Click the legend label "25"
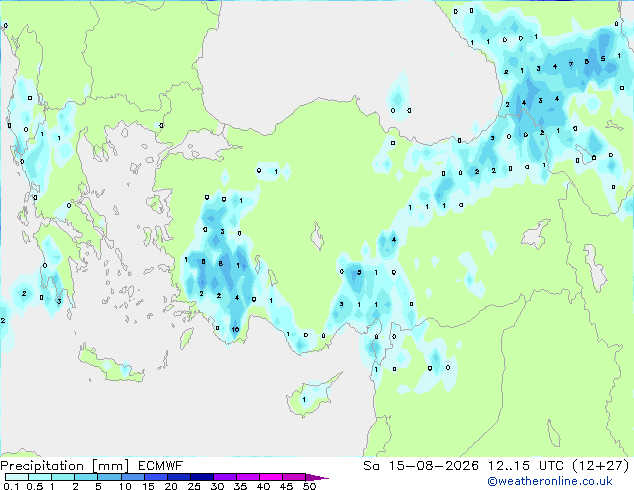Viewport: 634px width, 490px height. pyautogui.click(x=194, y=486)
